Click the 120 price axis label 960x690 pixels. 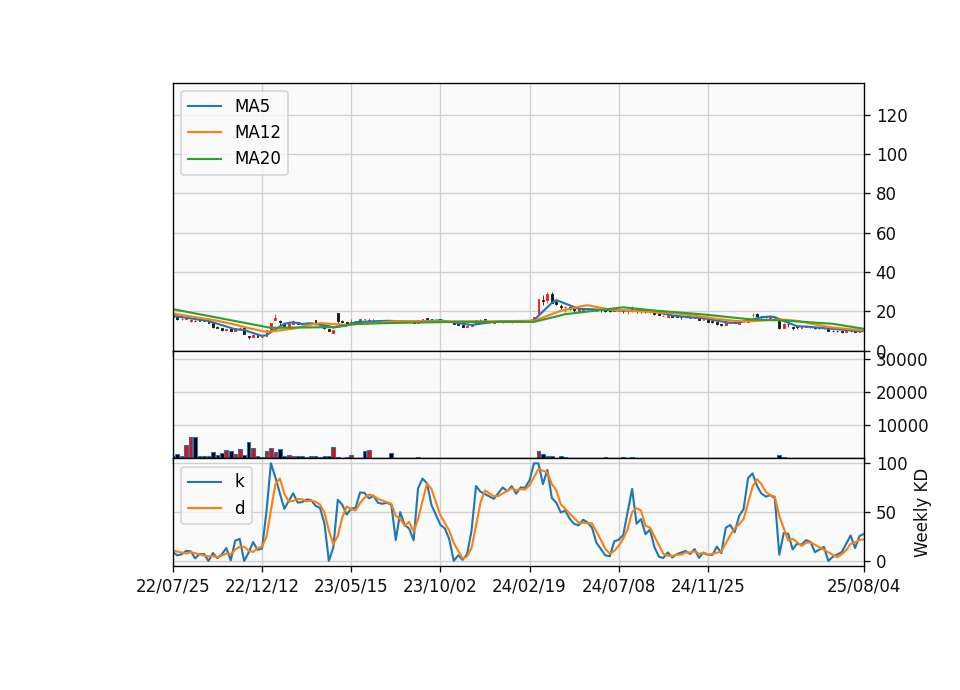[x=892, y=116]
